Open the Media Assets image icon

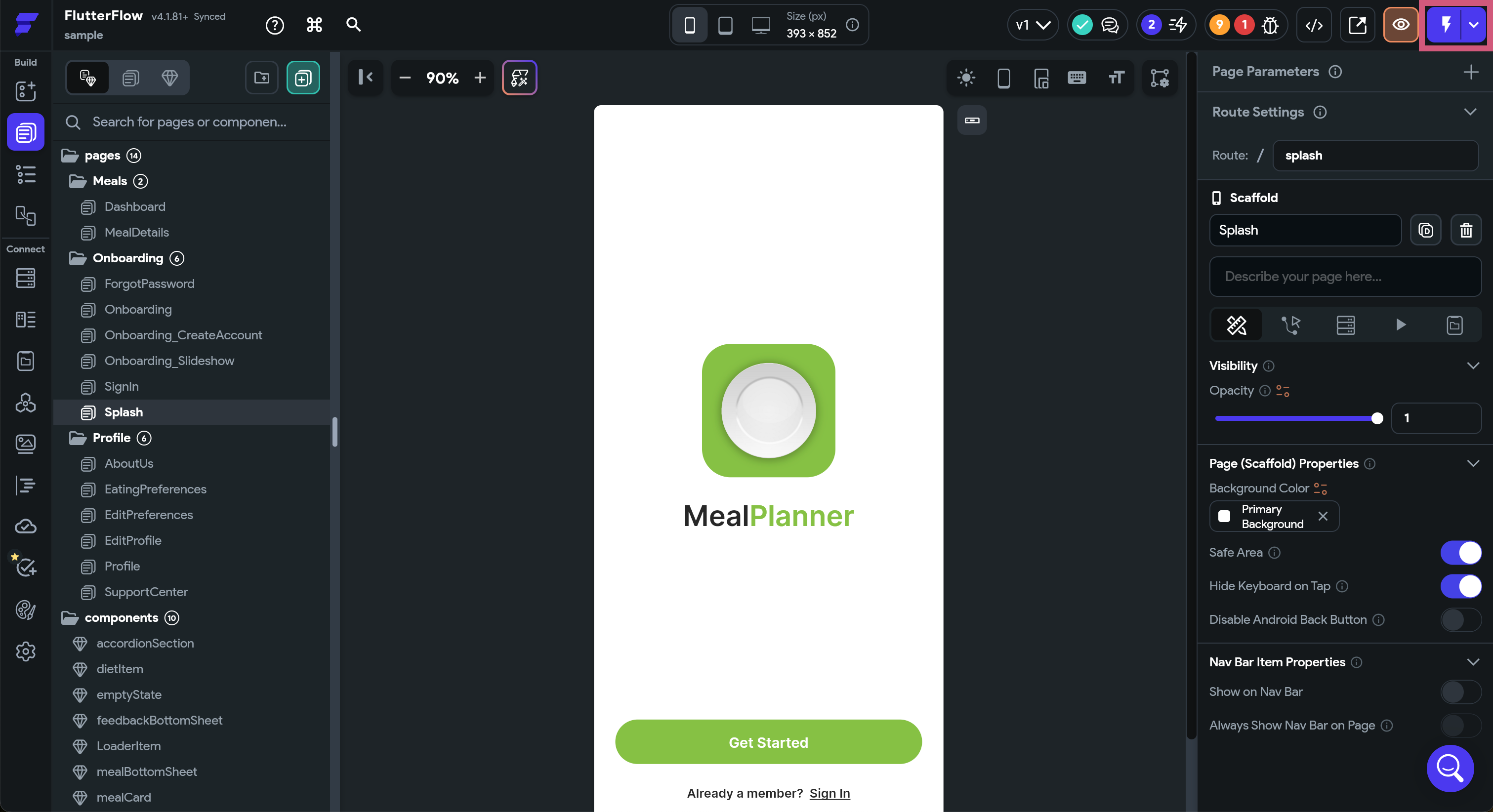(26, 444)
